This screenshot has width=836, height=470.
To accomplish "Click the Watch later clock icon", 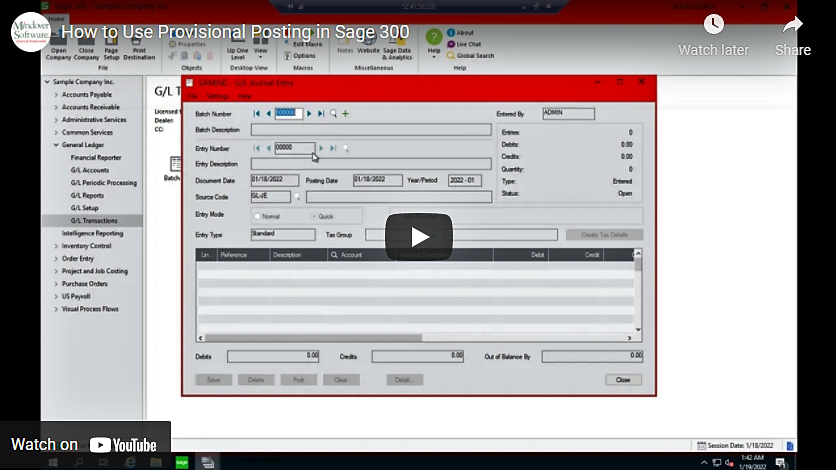I will pyautogui.click(x=713, y=25).
